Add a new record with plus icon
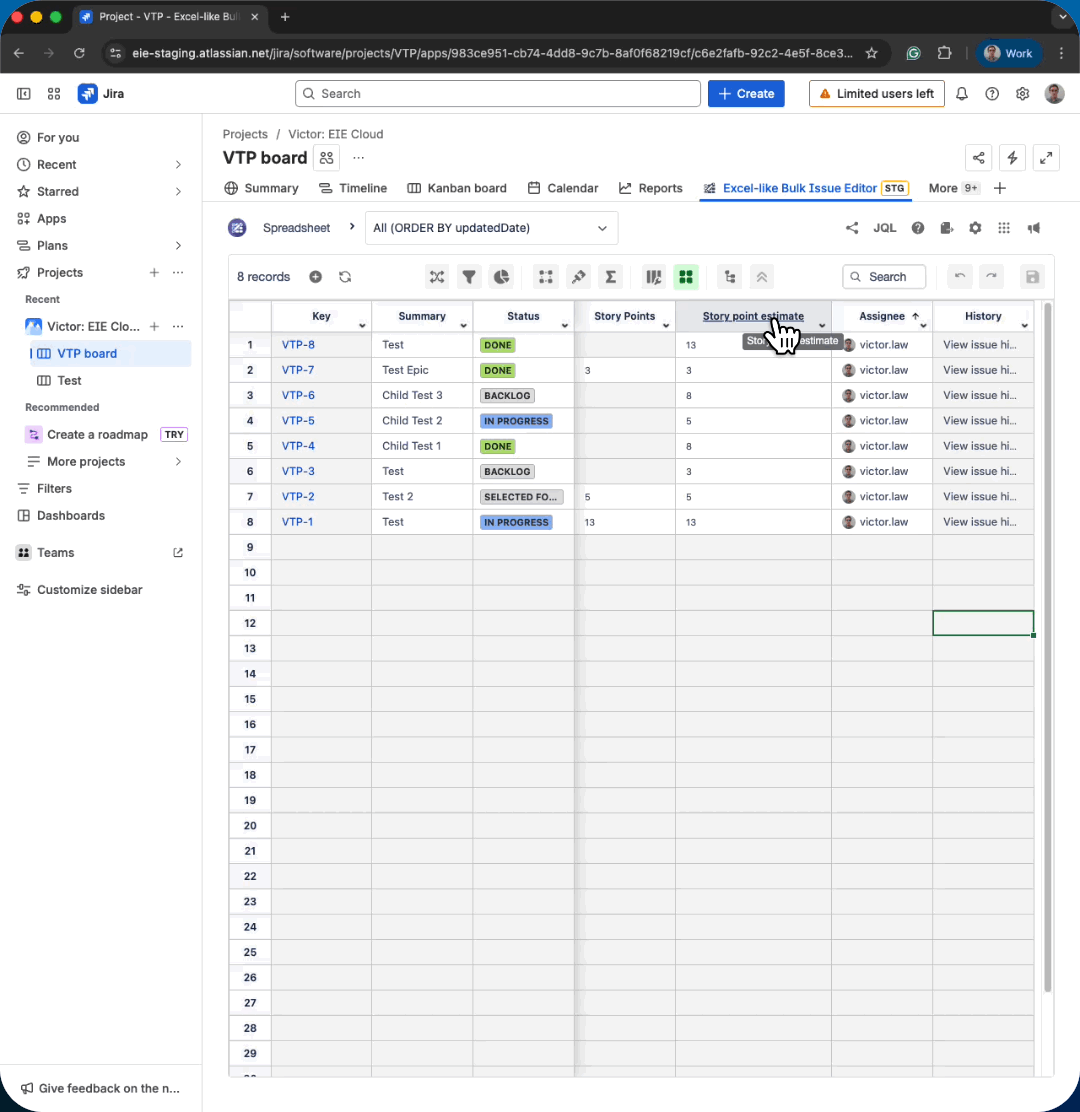The height and width of the screenshot is (1112, 1080). (315, 277)
